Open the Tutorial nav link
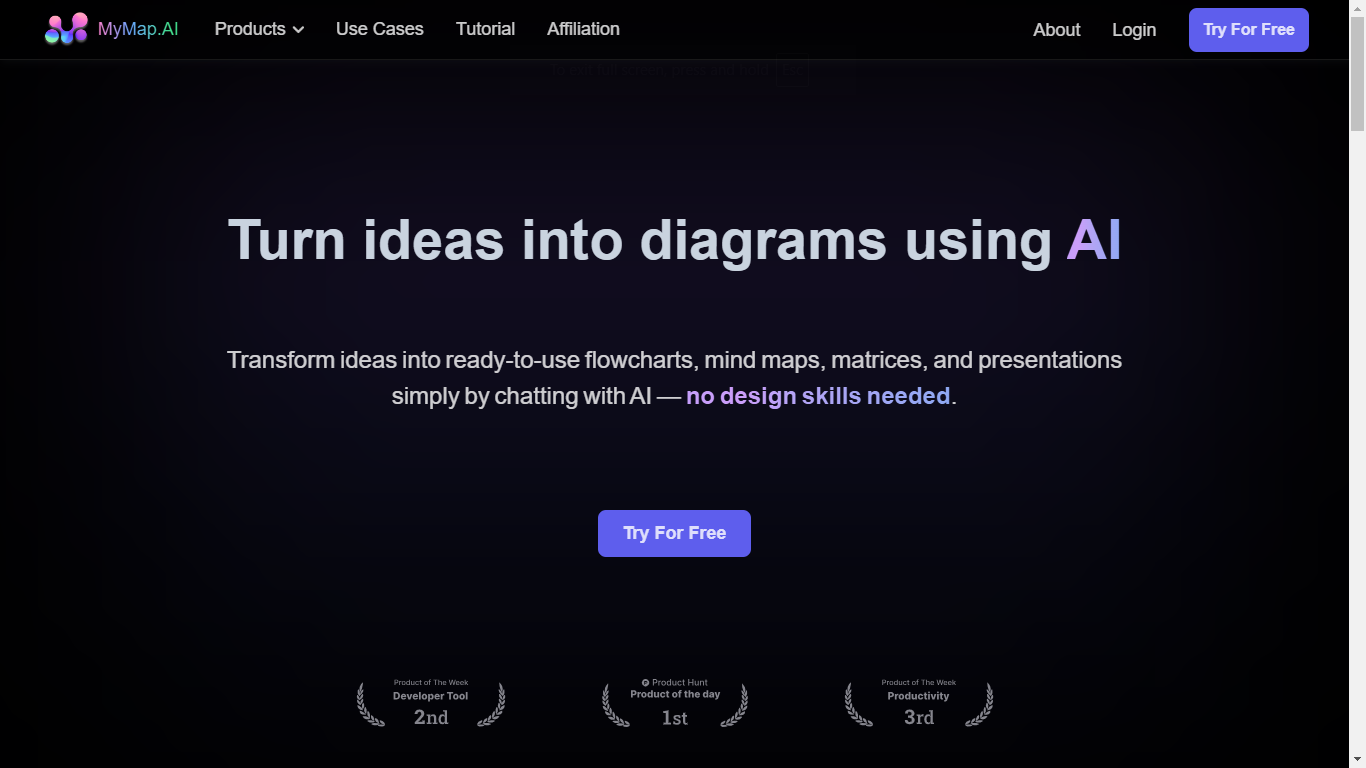The width and height of the screenshot is (1366, 768). click(x=485, y=29)
